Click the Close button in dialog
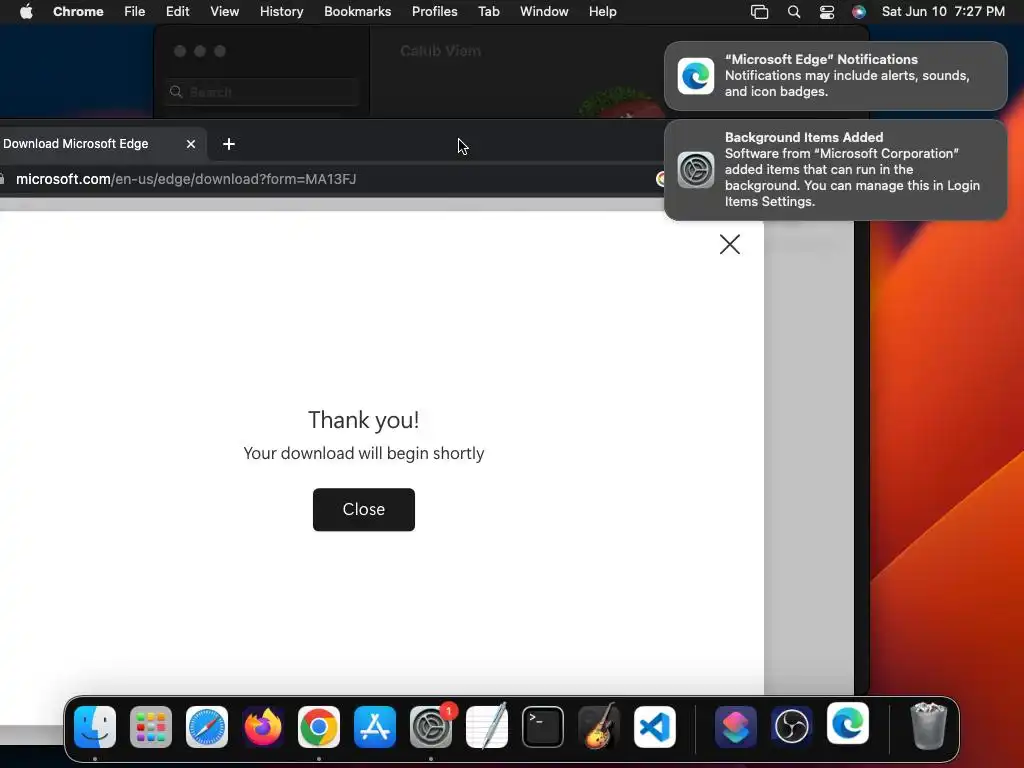 364,509
